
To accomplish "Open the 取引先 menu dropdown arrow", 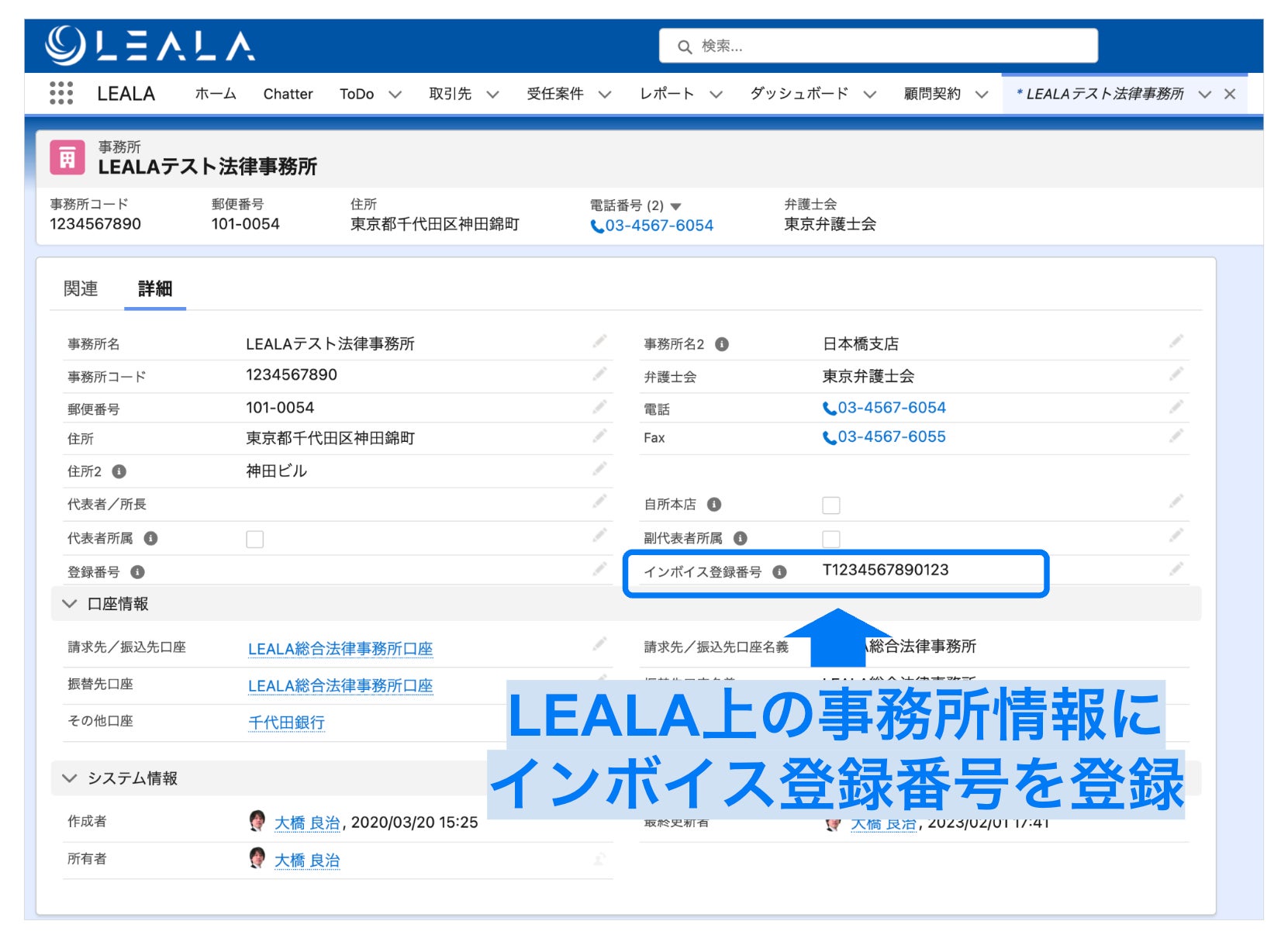I will [492, 95].
